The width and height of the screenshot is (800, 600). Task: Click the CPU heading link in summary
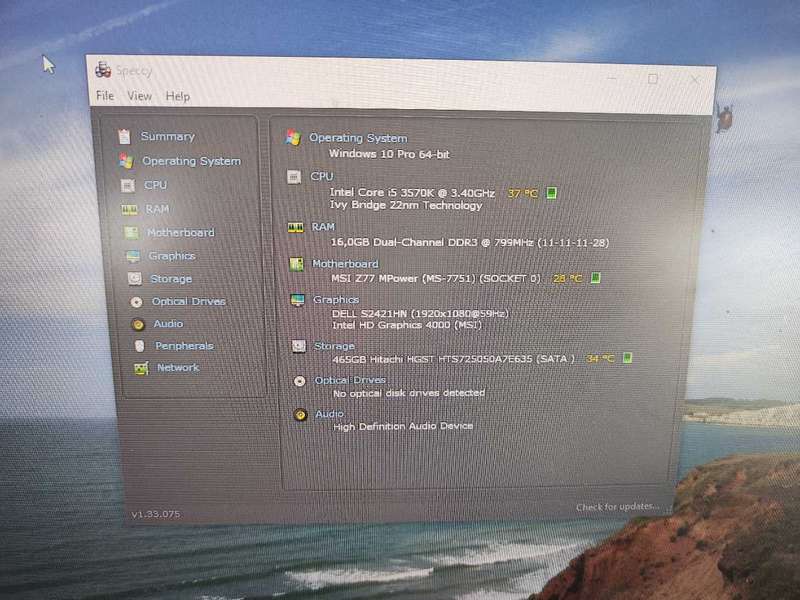(x=321, y=176)
